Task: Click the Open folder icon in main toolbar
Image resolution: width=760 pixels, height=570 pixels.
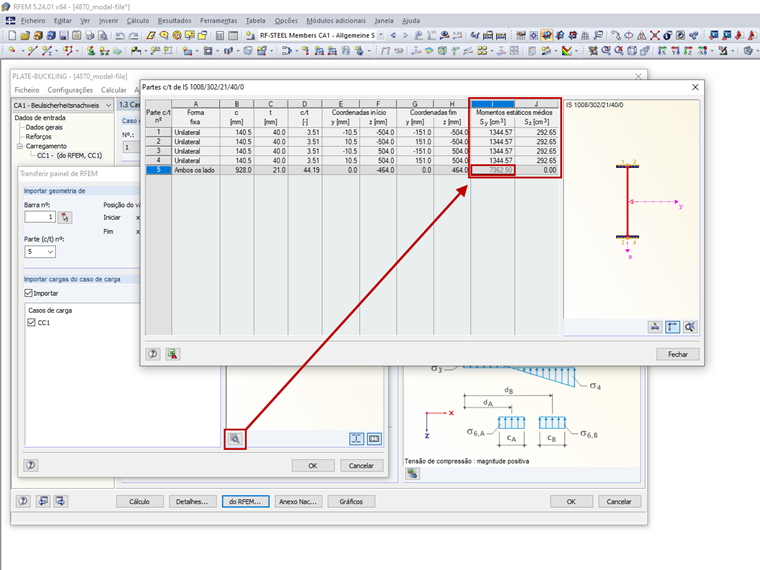Action: coord(25,35)
